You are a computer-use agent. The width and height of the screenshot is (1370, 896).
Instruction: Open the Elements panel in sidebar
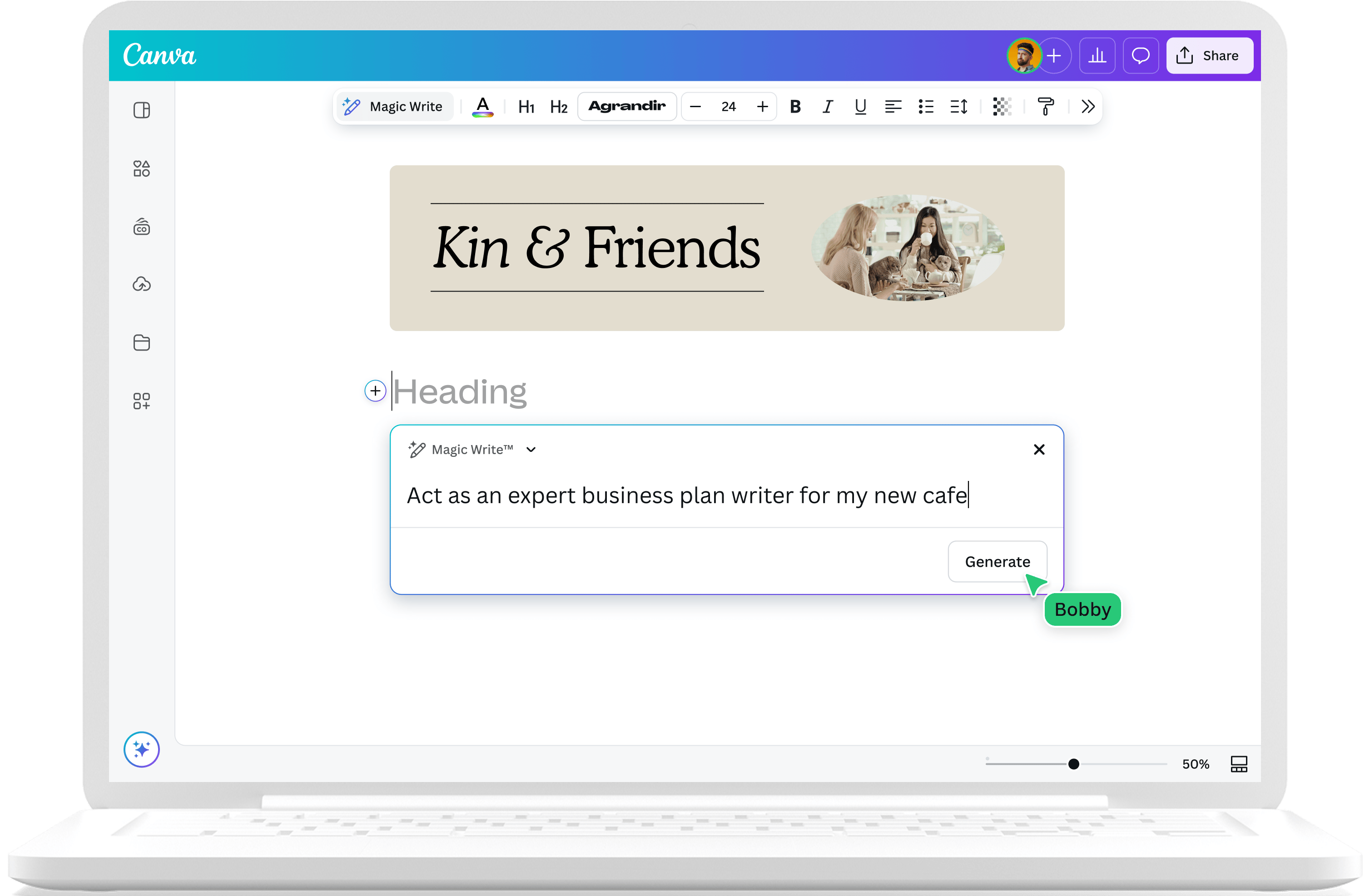tap(142, 168)
